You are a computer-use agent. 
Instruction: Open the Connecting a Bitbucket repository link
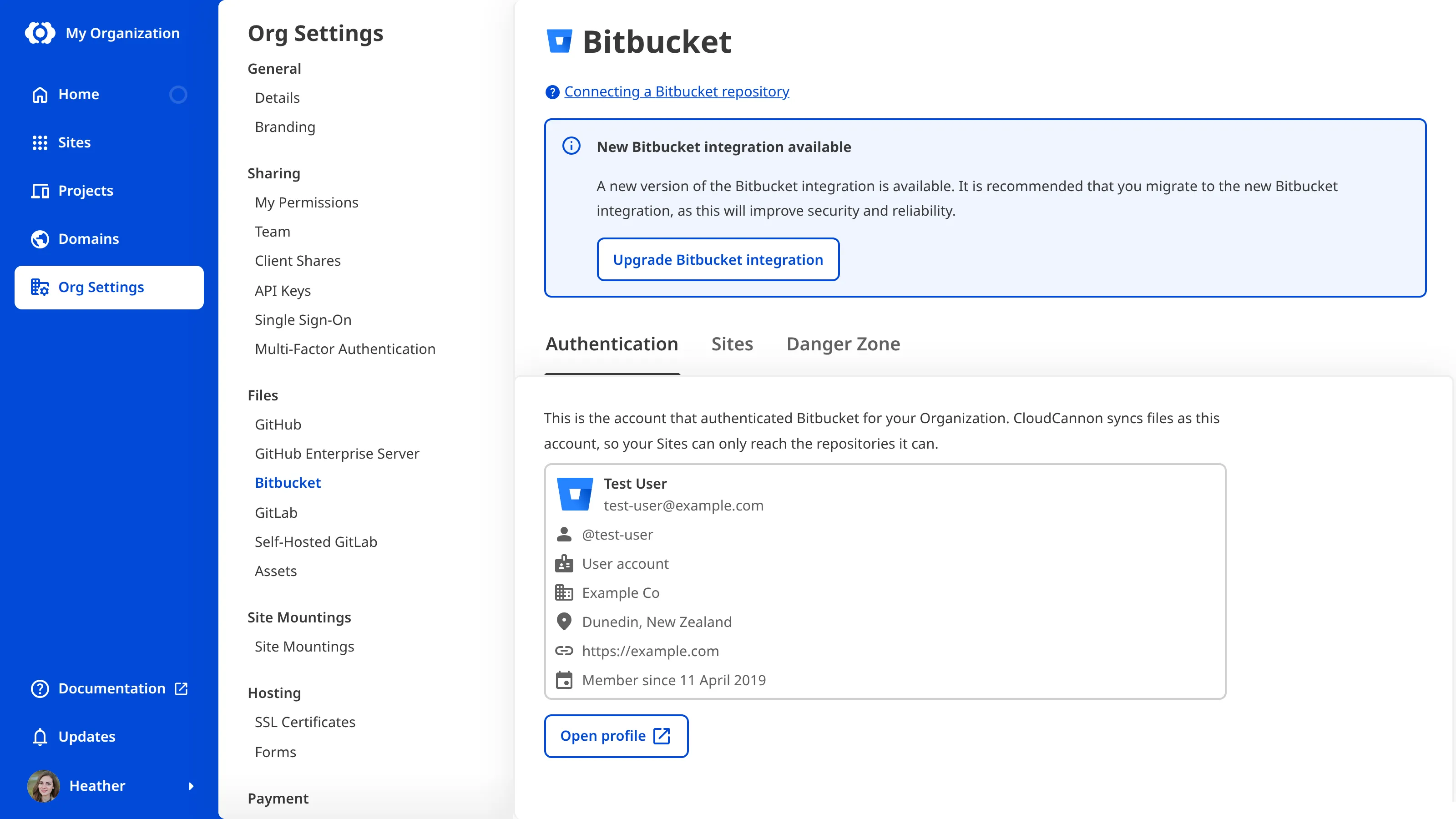click(677, 91)
